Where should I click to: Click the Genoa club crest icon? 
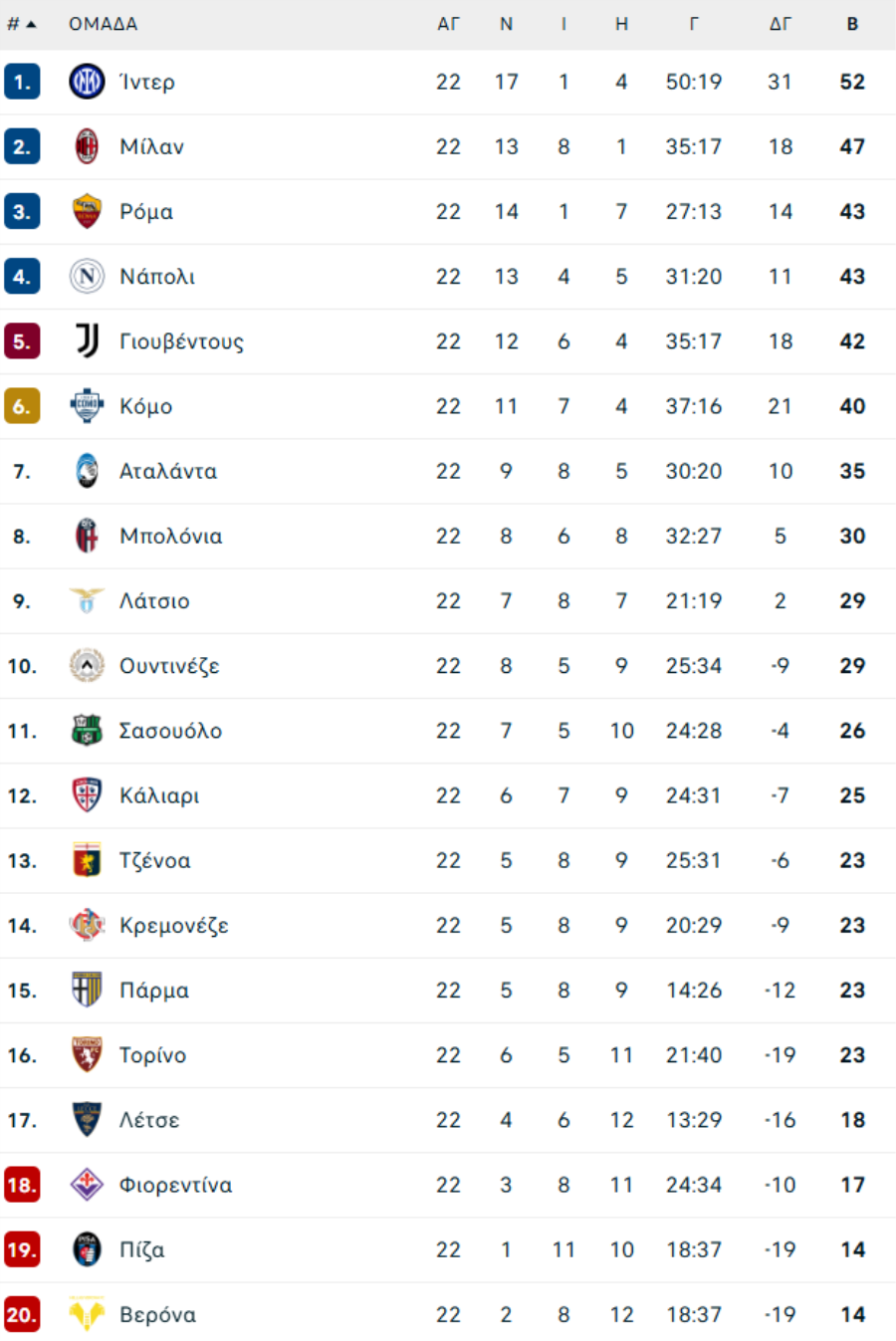(87, 860)
